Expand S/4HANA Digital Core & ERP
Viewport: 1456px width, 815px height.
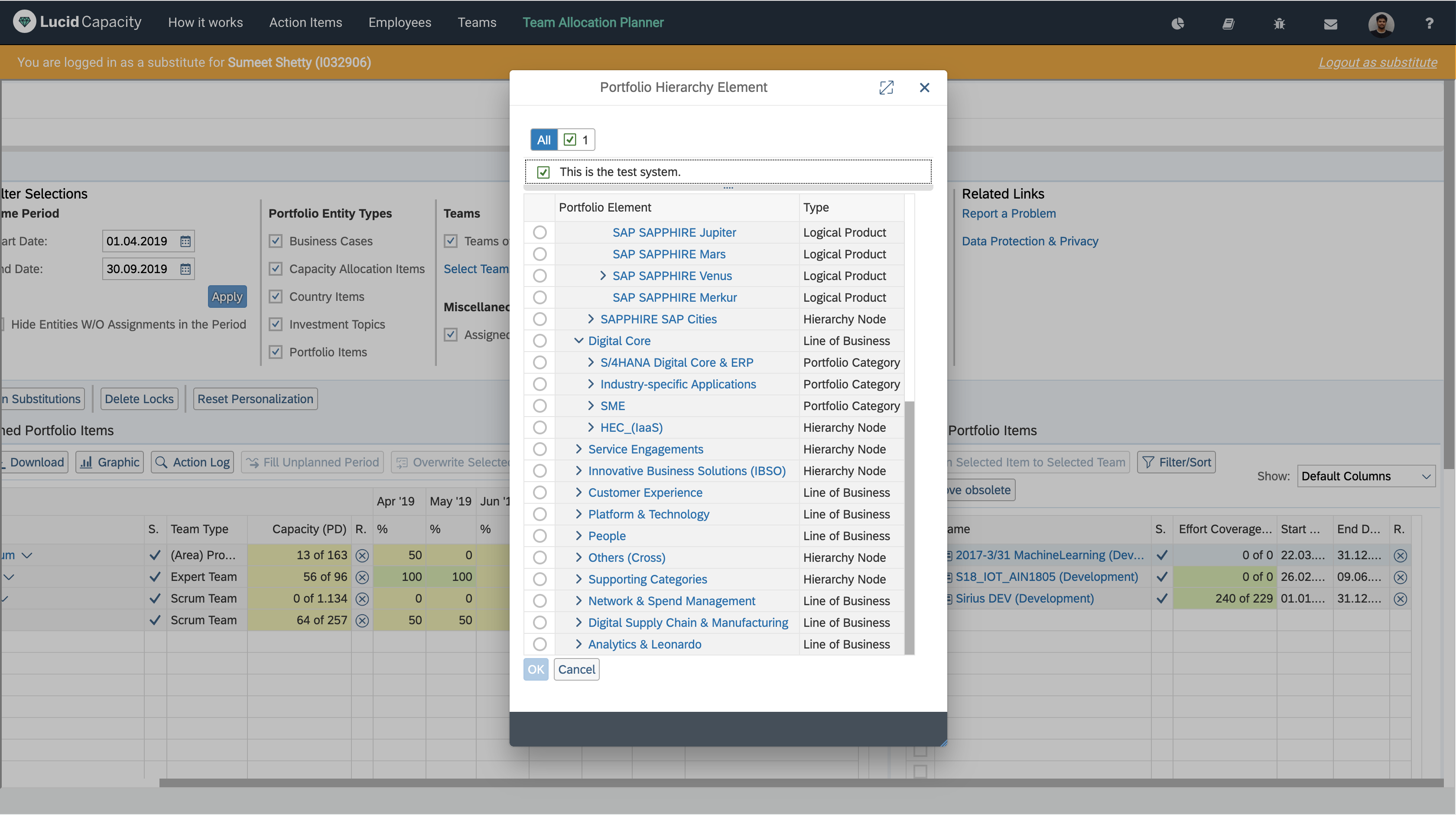point(591,362)
